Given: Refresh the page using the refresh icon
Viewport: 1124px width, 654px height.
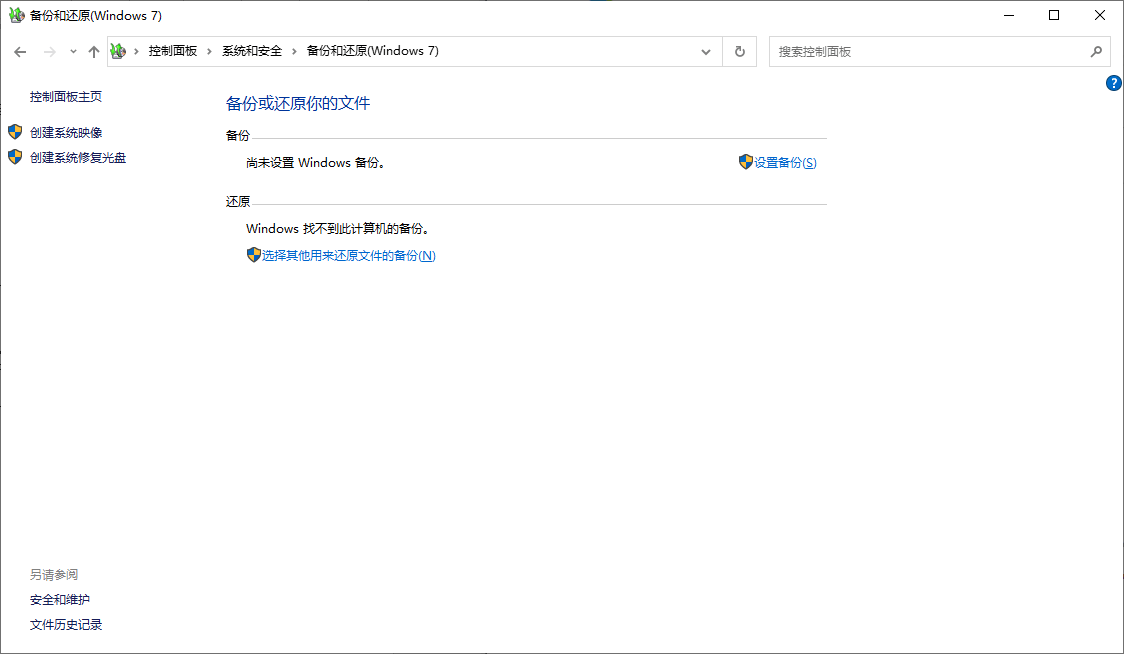Looking at the screenshot, I should point(739,51).
